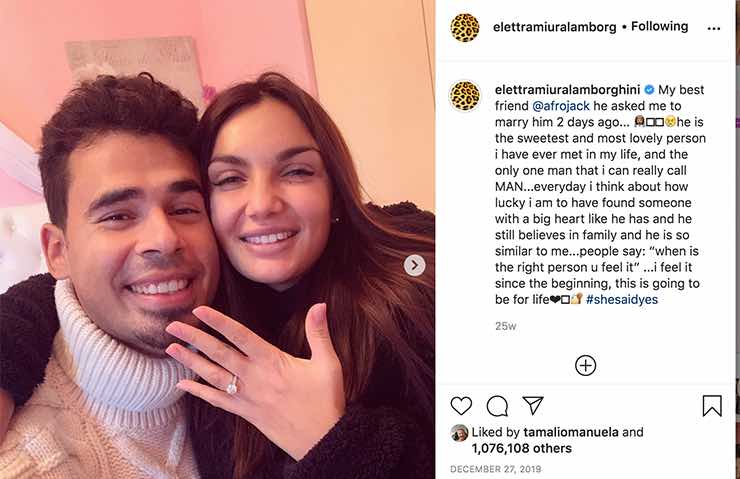Click the leopard-print avatar in the post header

(x=465, y=27)
